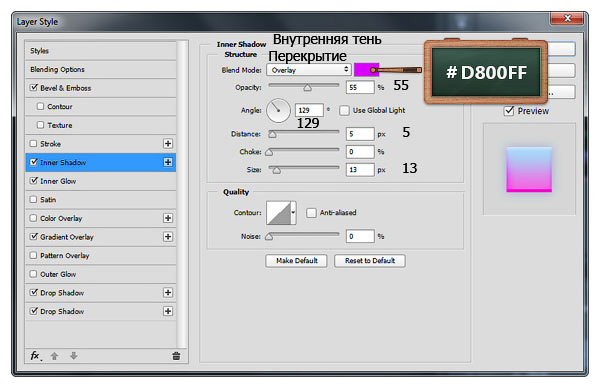Click the Make Default button
600x388 pixels.
coord(297,261)
